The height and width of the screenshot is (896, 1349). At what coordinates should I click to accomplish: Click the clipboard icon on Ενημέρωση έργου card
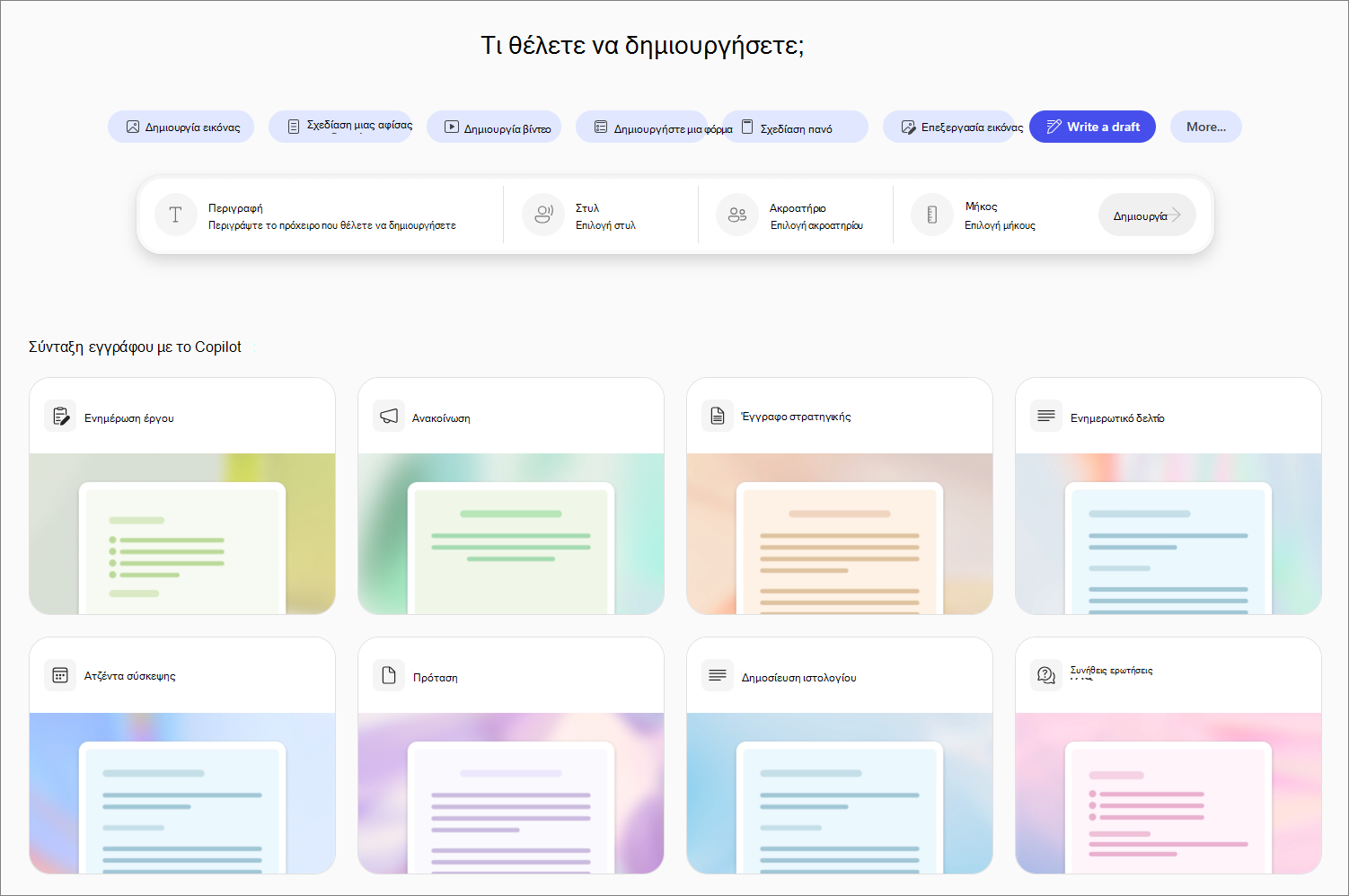[x=60, y=416]
